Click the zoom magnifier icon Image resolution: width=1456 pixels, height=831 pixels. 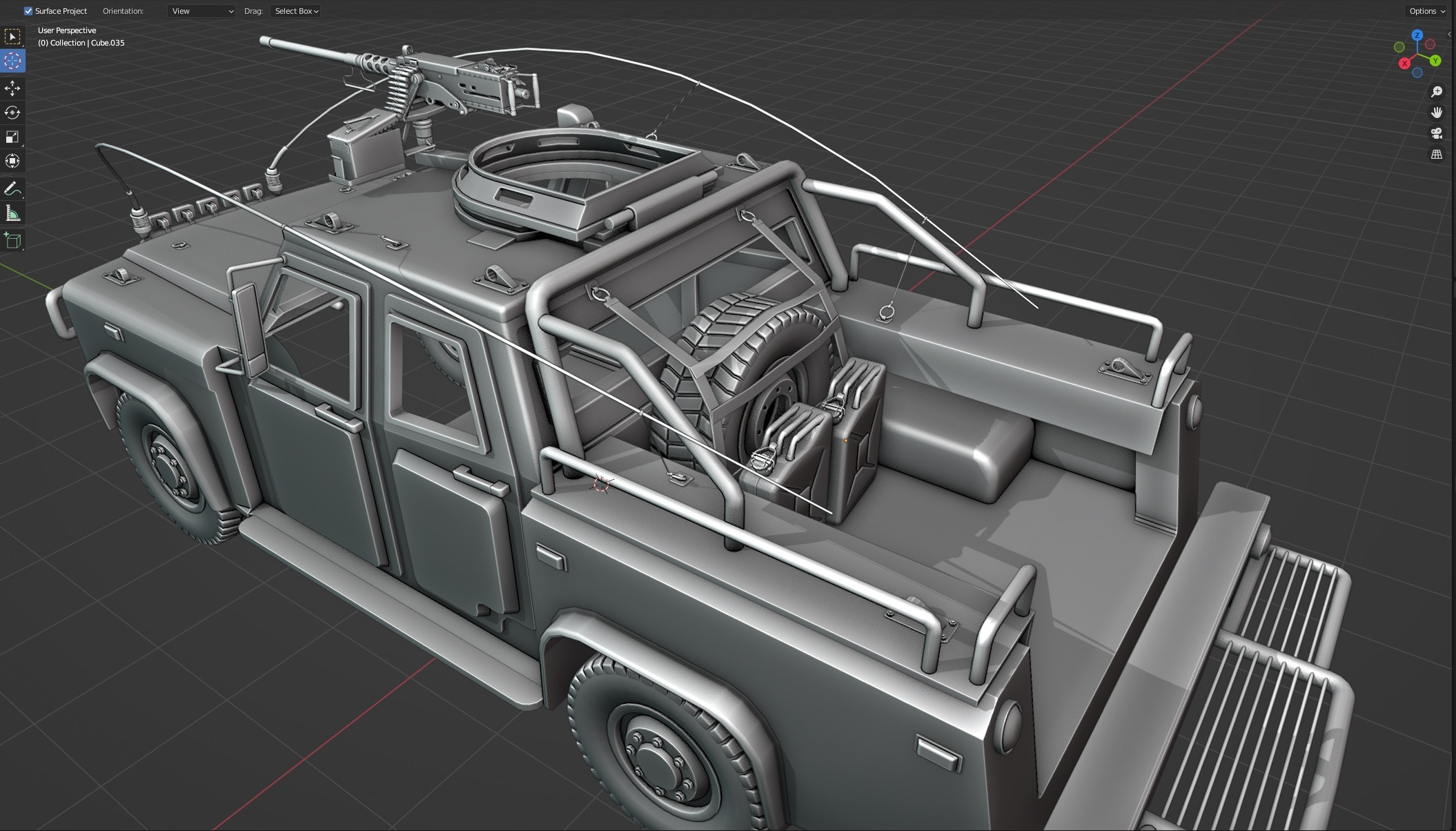pos(1437,91)
